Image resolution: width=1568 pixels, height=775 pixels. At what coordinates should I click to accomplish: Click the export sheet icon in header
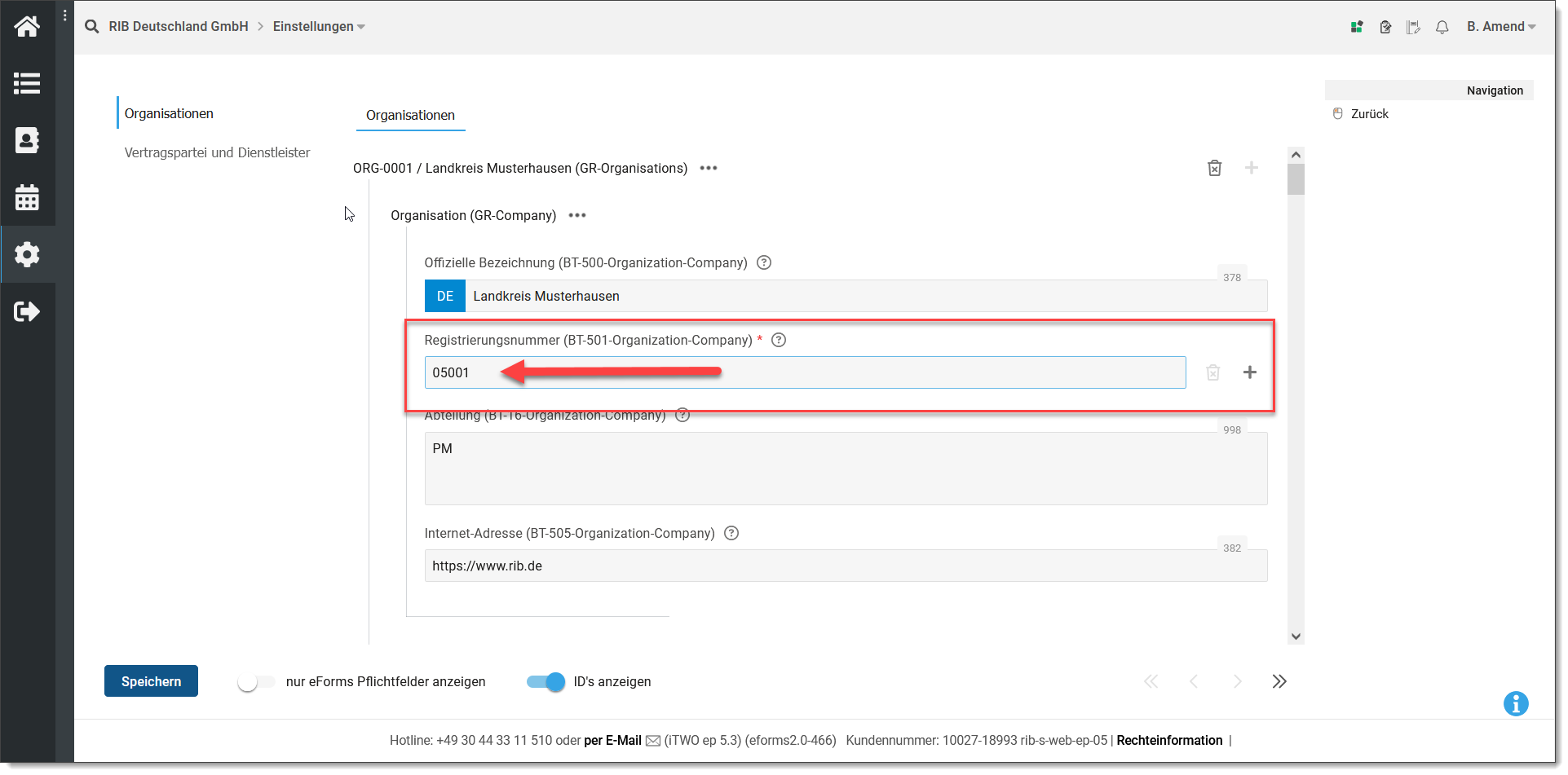(1413, 27)
